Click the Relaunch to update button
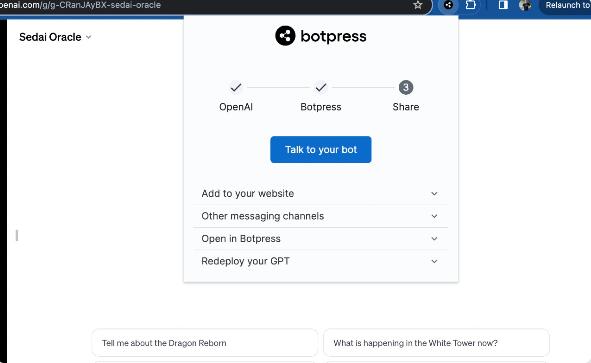Screen dimensions: 591x363 point(566,5)
